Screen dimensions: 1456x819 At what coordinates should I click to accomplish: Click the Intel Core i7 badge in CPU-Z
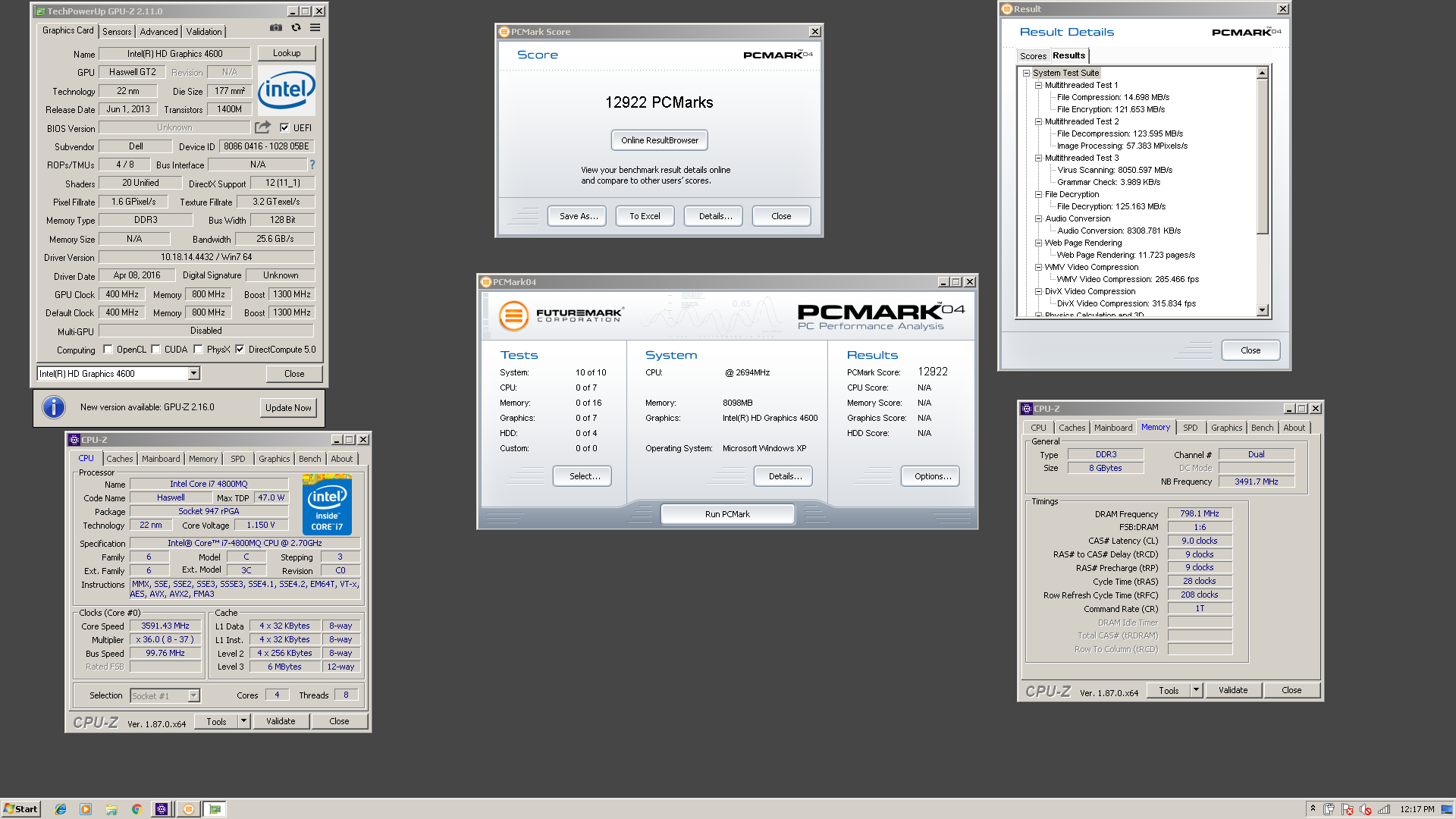click(x=327, y=504)
